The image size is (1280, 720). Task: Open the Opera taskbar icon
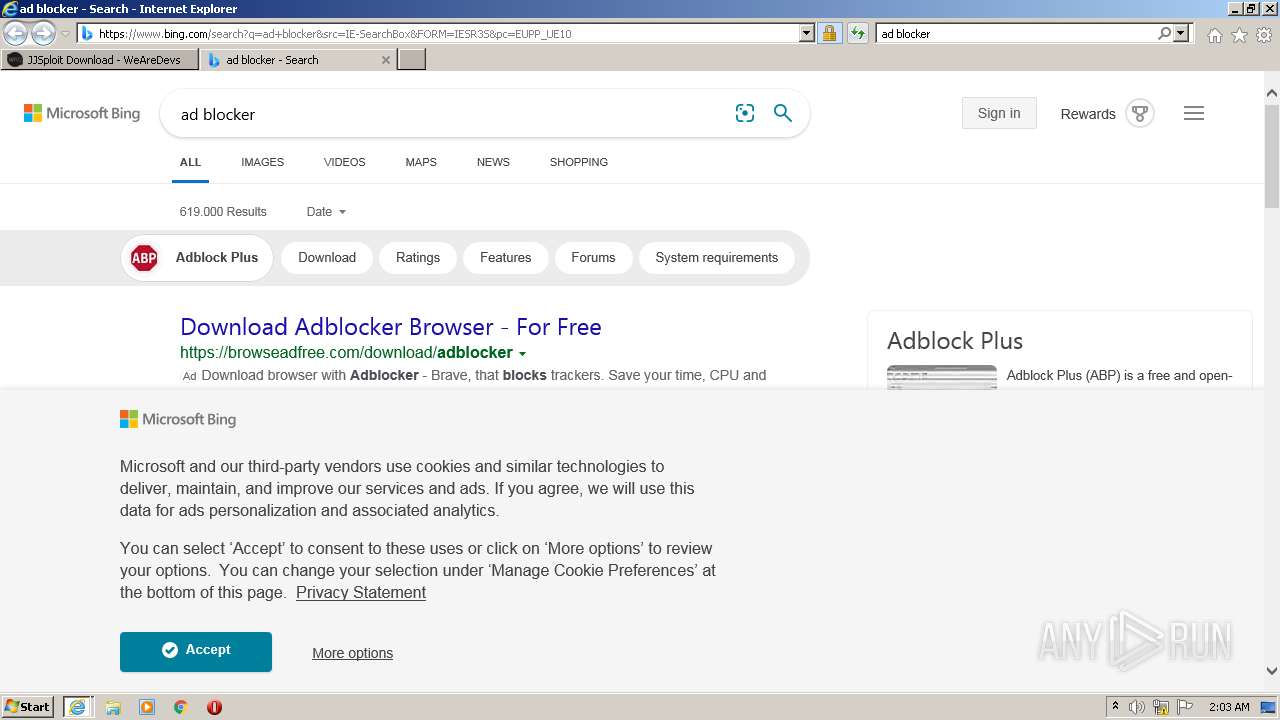point(214,707)
